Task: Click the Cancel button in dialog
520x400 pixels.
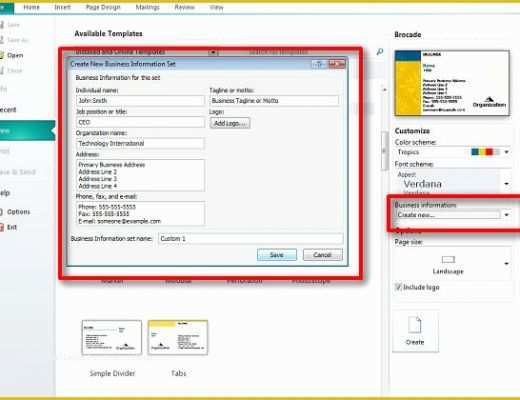Action: point(322,255)
